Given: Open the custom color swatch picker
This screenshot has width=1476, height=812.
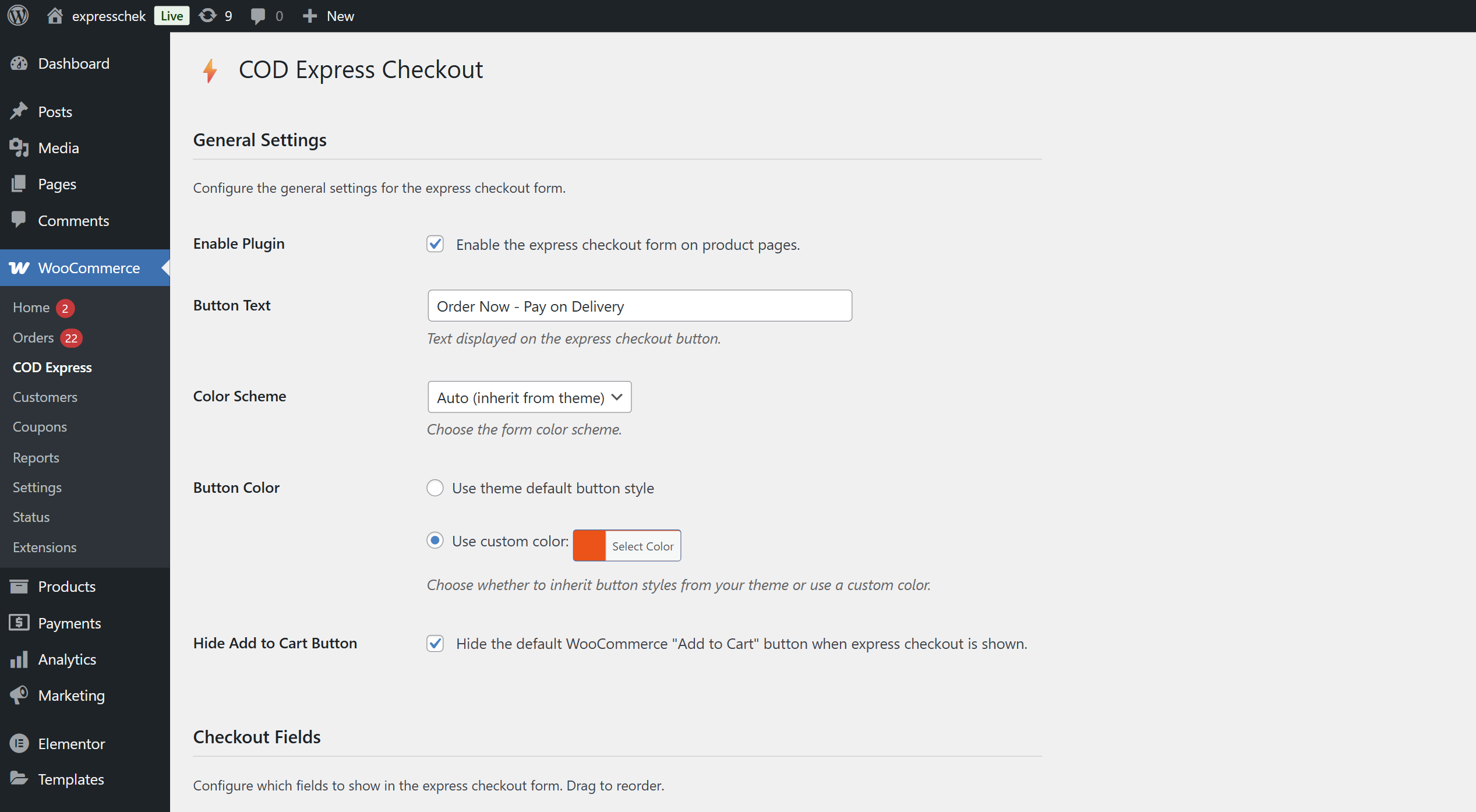Looking at the screenshot, I should coord(589,546).
